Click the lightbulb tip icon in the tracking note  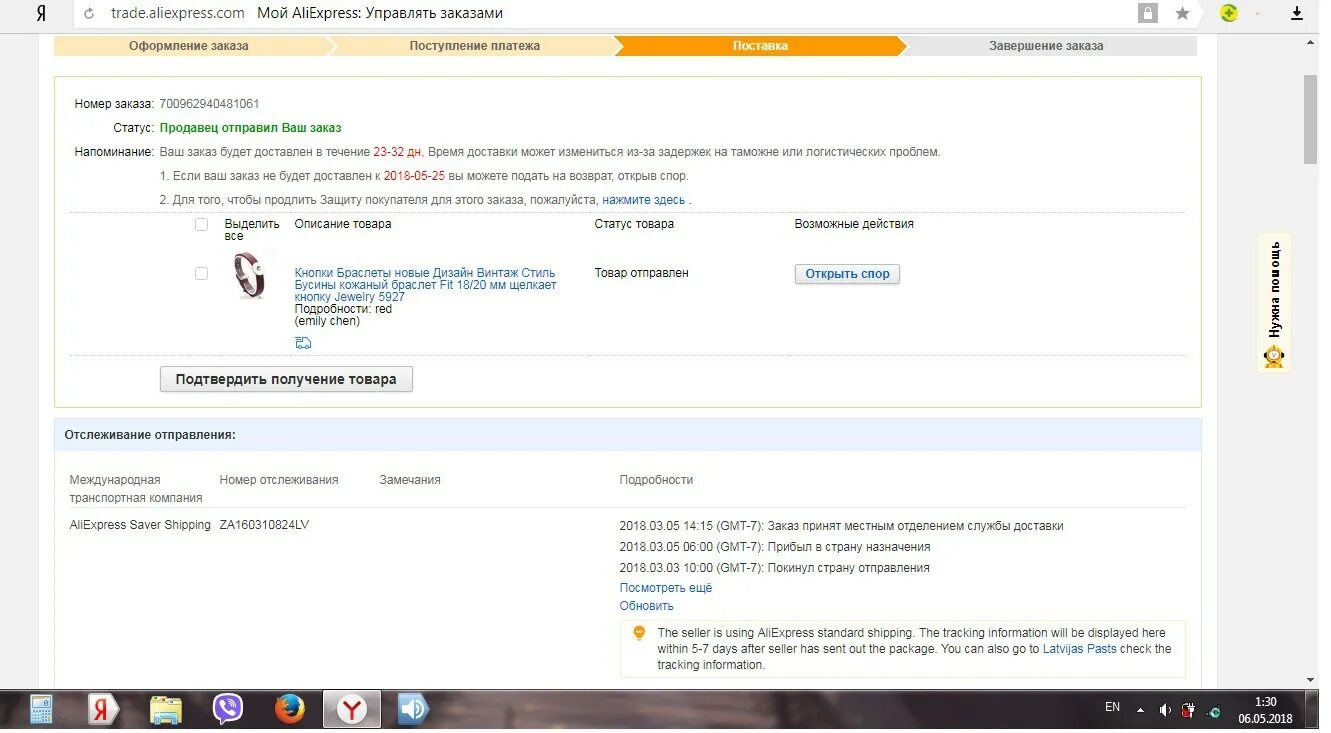tap(639, 633)
